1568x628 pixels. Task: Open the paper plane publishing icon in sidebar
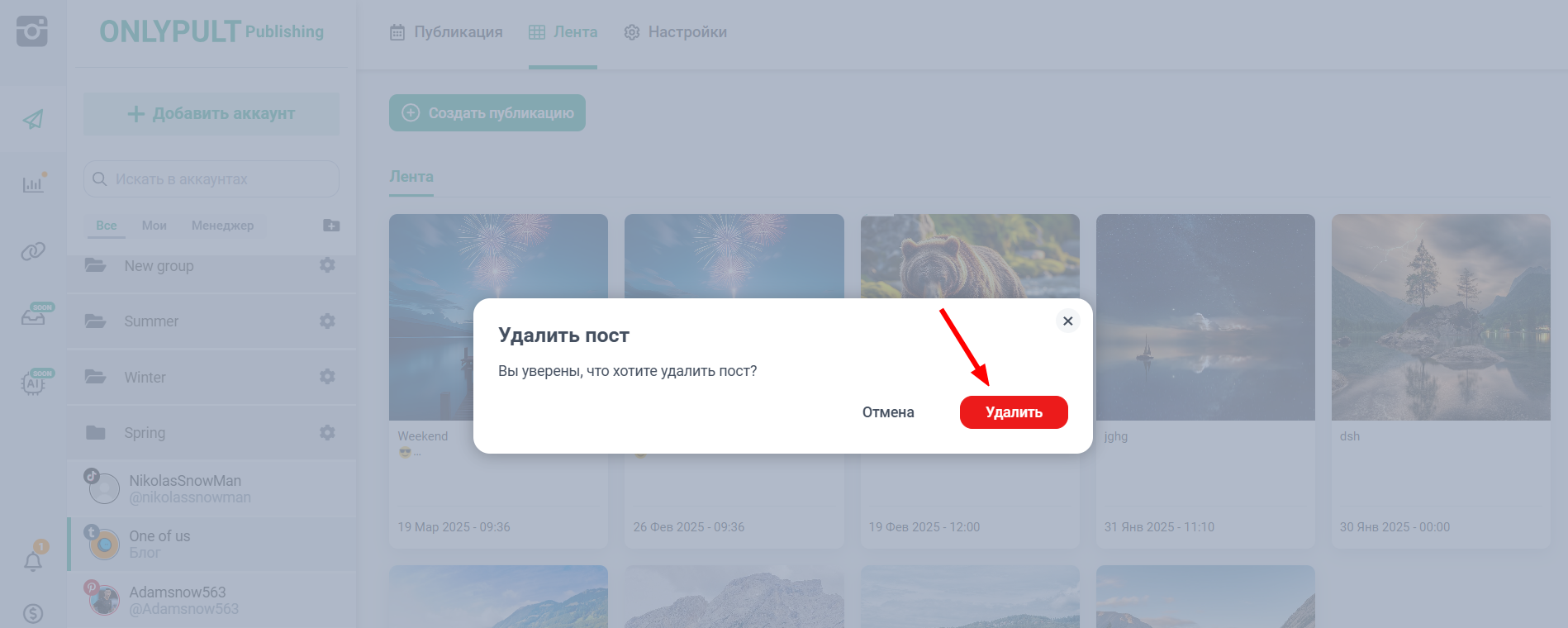click(x=33, y=120)
